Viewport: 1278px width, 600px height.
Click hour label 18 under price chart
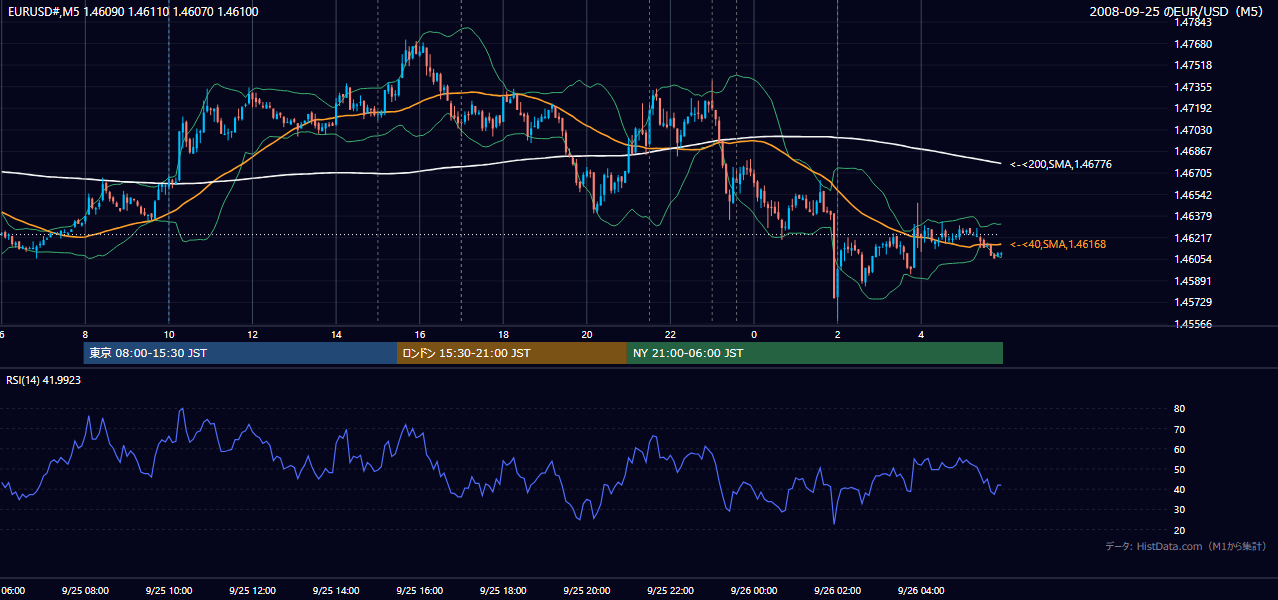coord(503,334)
